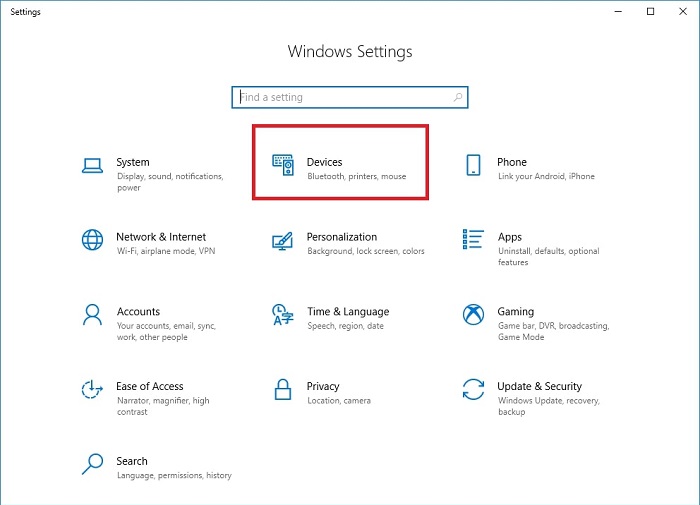Open Network & Internet label

161,237
